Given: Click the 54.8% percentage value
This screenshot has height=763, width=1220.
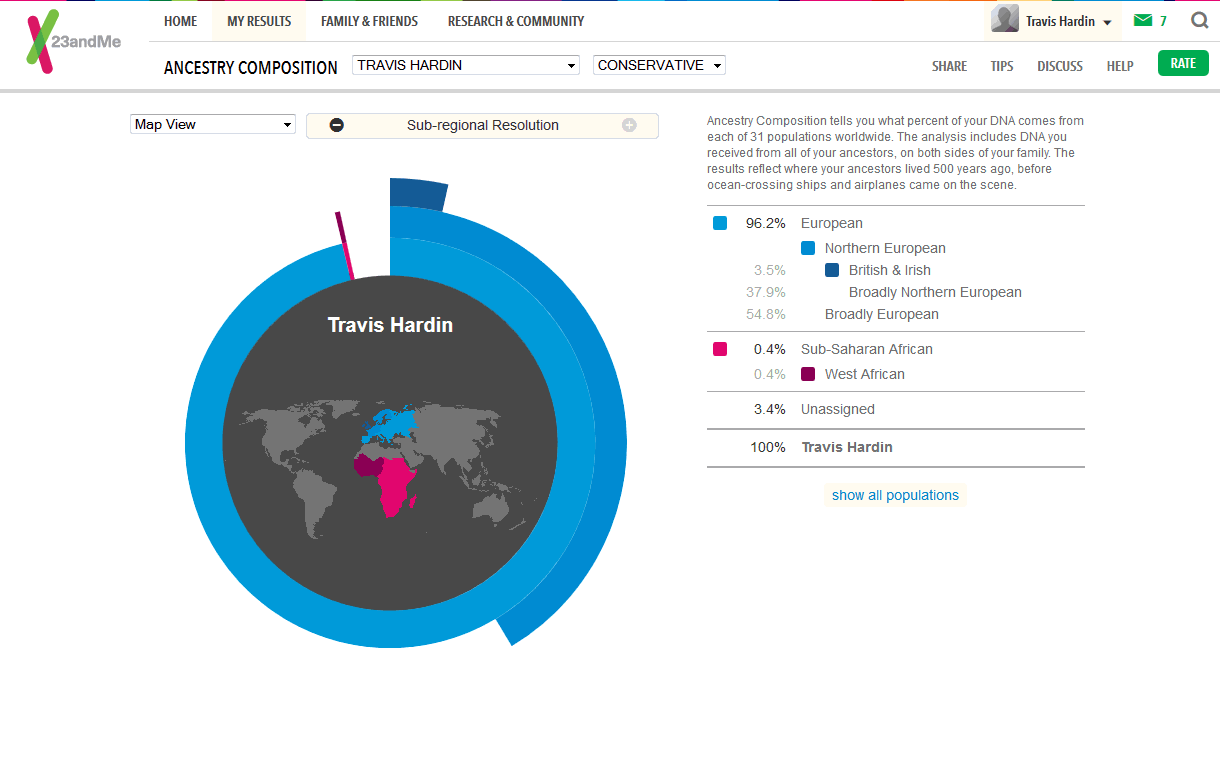Looking at the screenshot, I should pyautogui.click(x=766, y=314).
